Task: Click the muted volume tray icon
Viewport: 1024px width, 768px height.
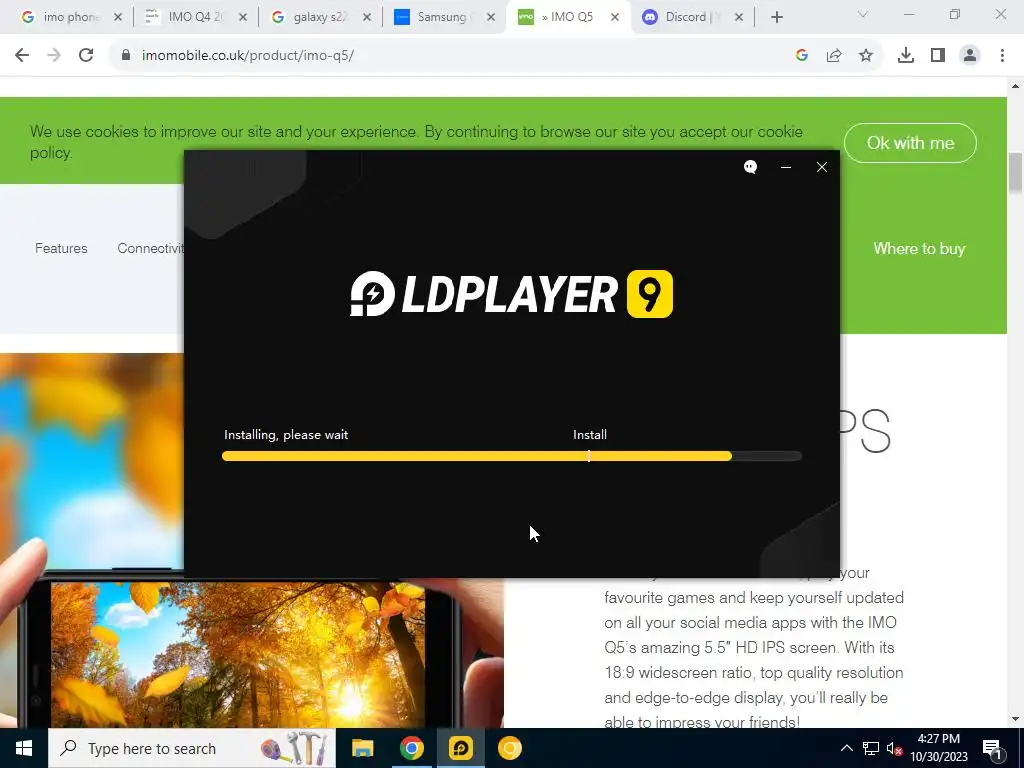Action: coord(894,748)
